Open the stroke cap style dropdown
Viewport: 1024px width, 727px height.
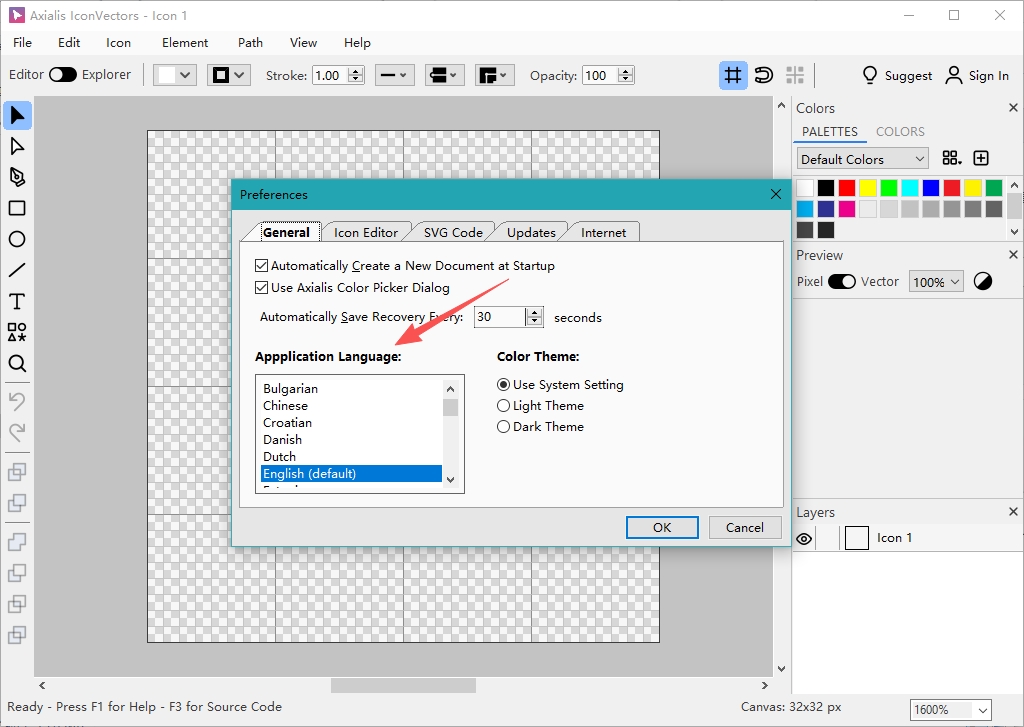(445, 75)
